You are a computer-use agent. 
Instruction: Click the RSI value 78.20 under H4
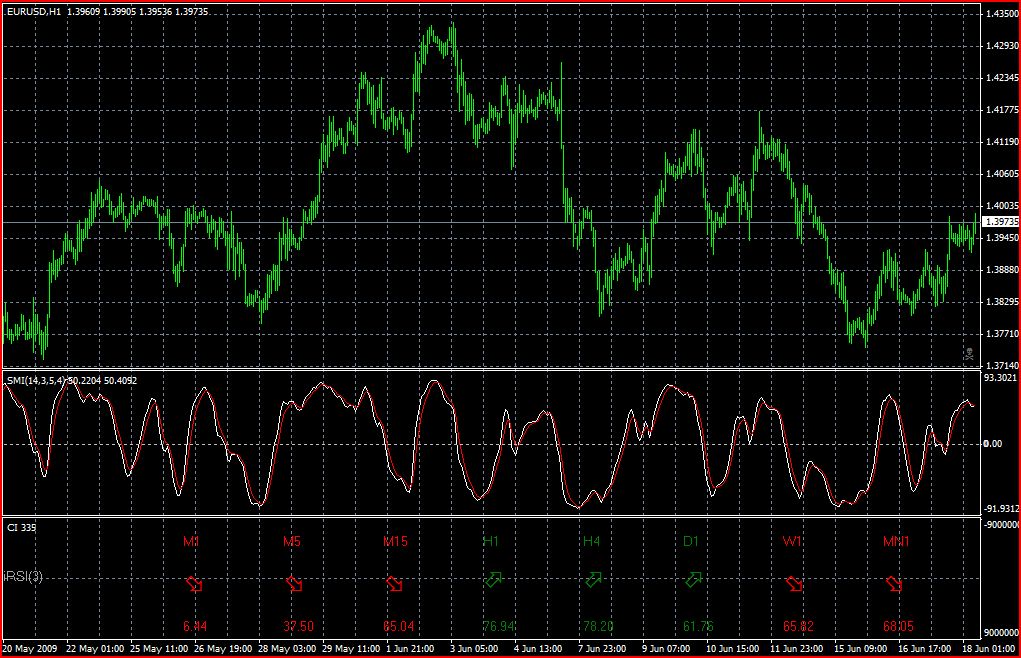tap(598, 626)
